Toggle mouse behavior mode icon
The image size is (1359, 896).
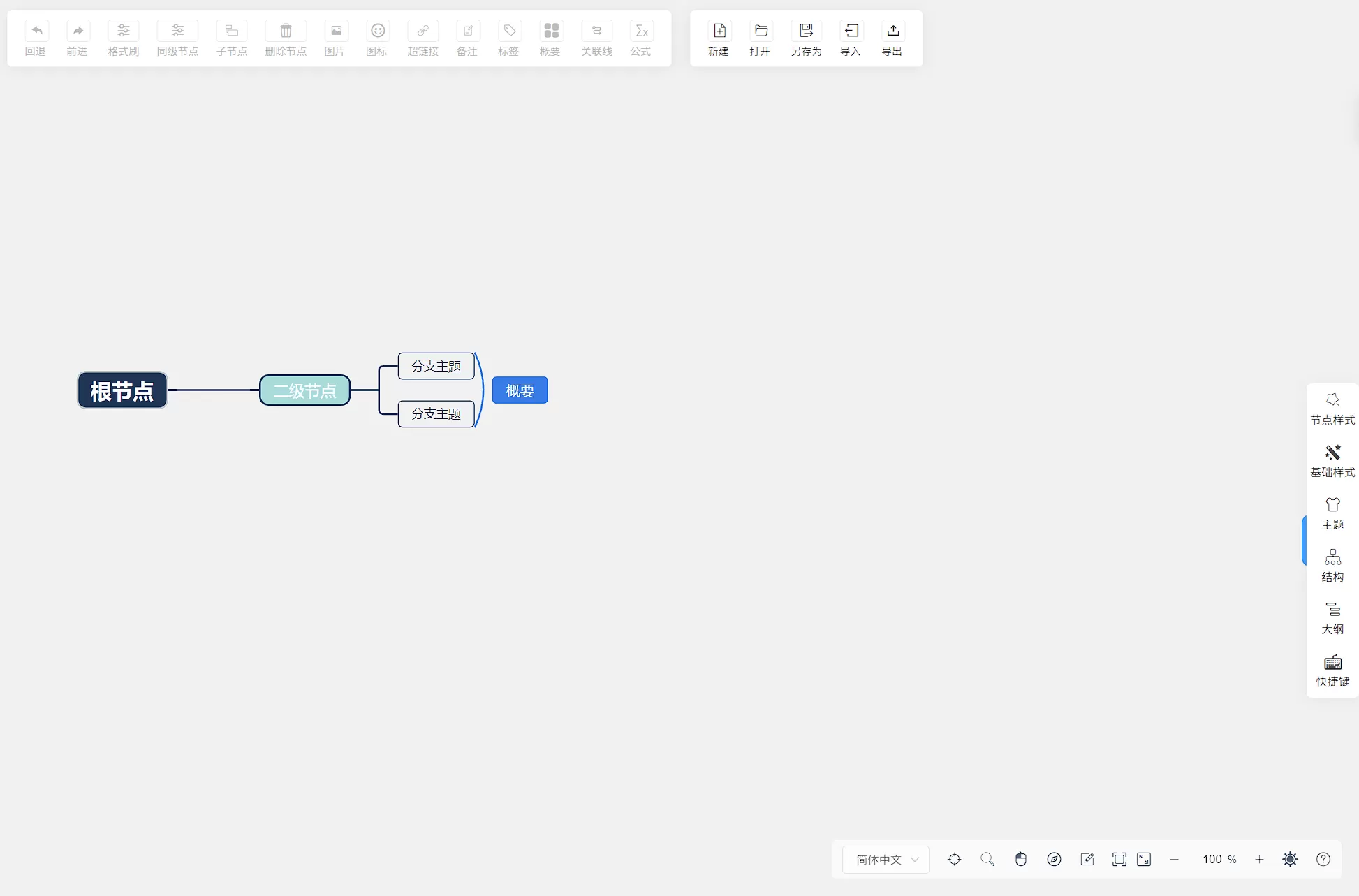point(1021,859)
